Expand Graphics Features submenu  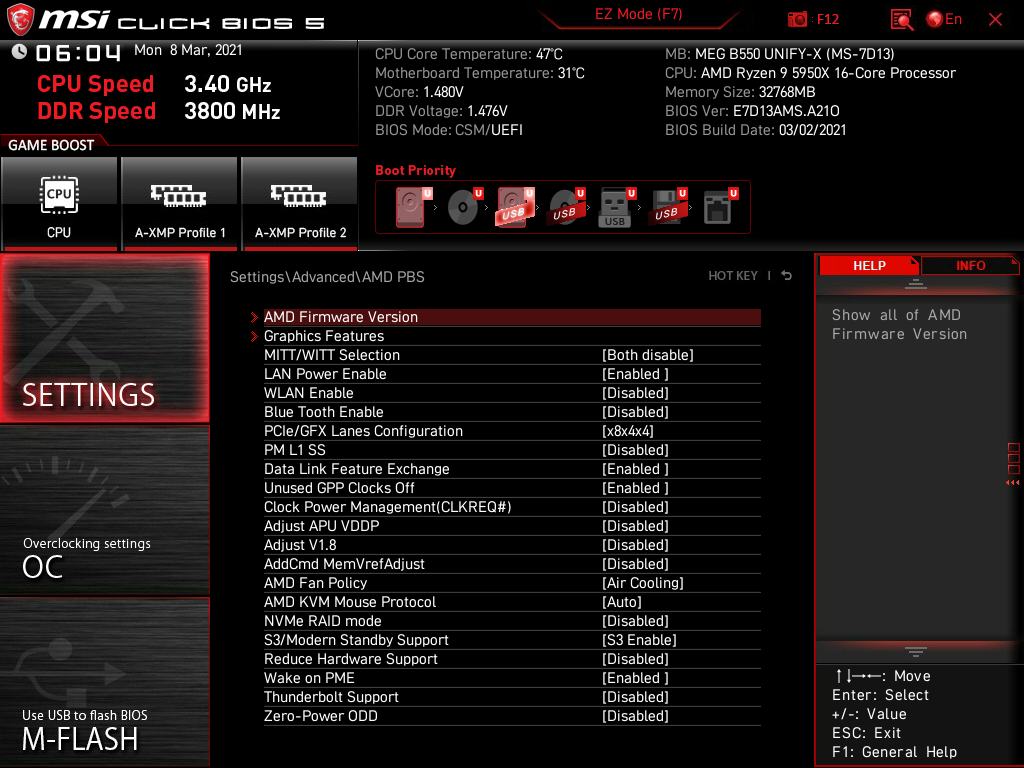coord(512,336)
